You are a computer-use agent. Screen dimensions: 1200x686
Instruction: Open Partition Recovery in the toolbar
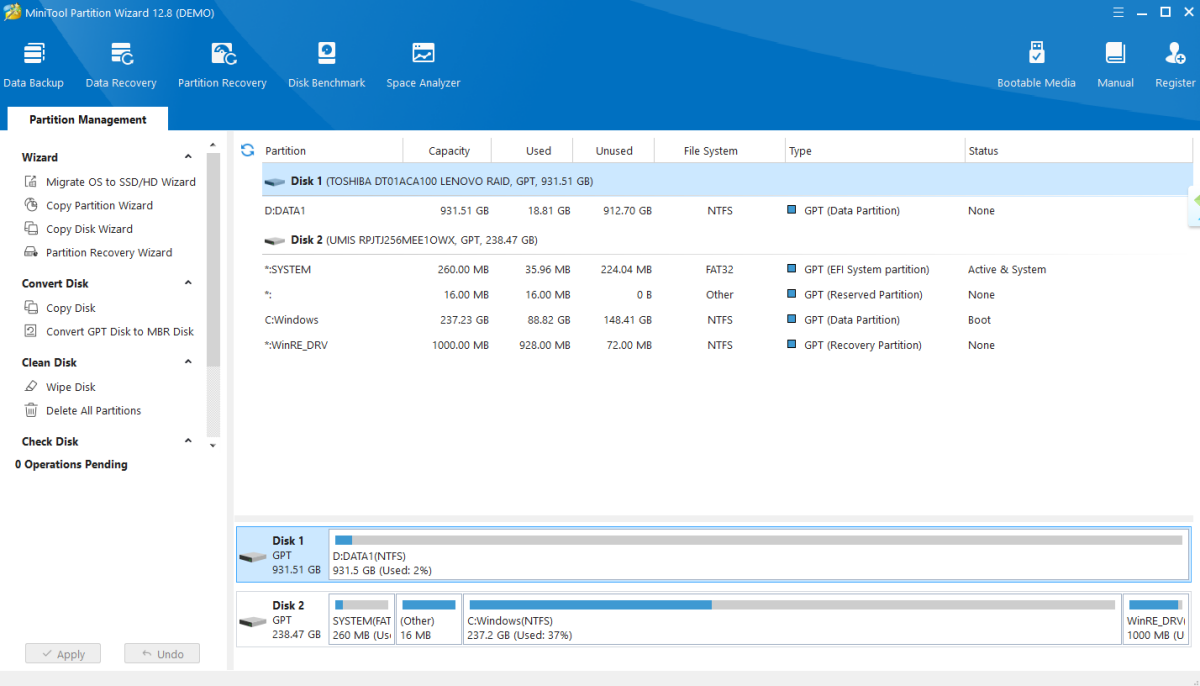point(222,65)
